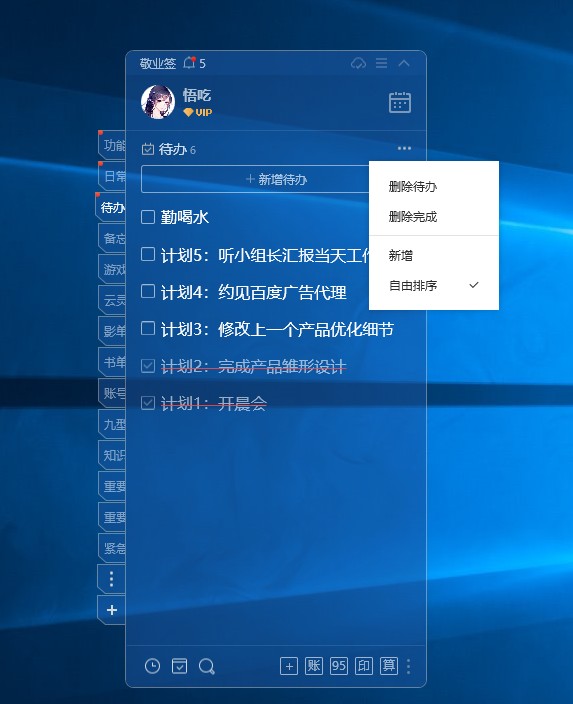Switch to the 功能 side tab
This screenshot has width=573, height=704.
(x=112, y=145)
